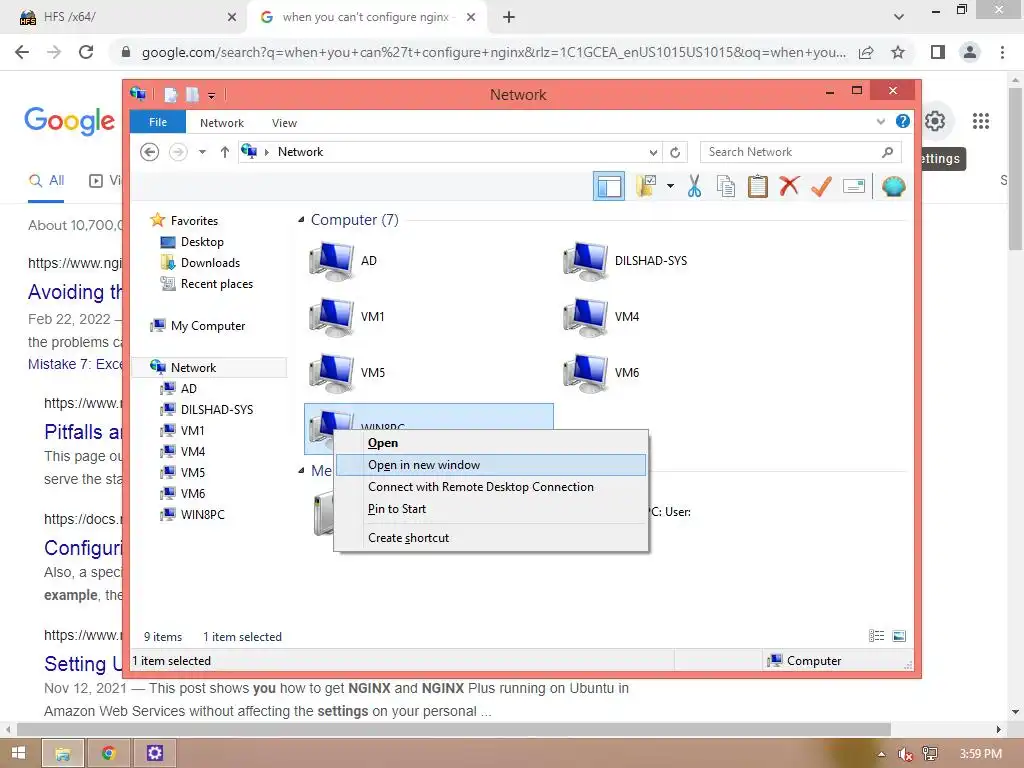Viewport: 1024px width, 768px height.
Task: Click Favorites in navigation pane
Action: [x=194, y=221]
